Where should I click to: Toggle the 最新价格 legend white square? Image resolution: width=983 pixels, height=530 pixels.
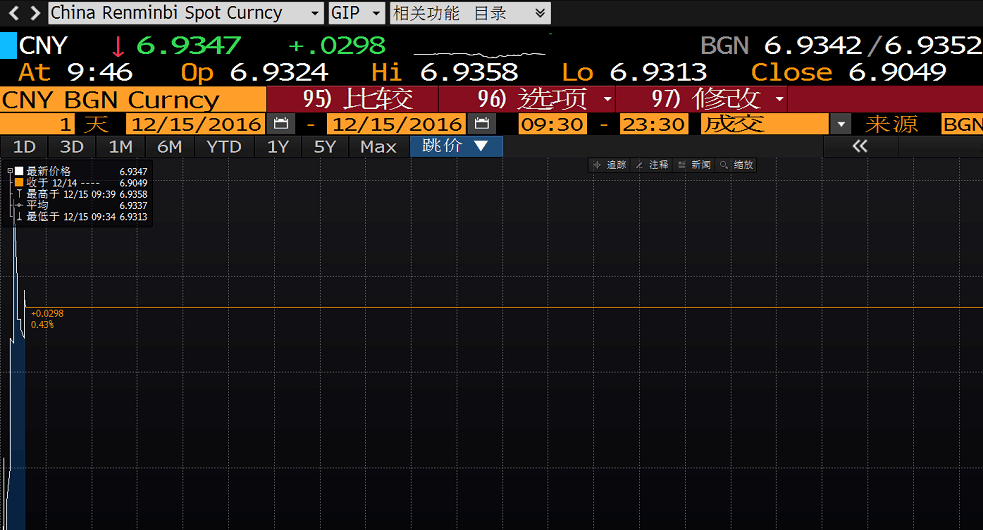tap(18, 171)
